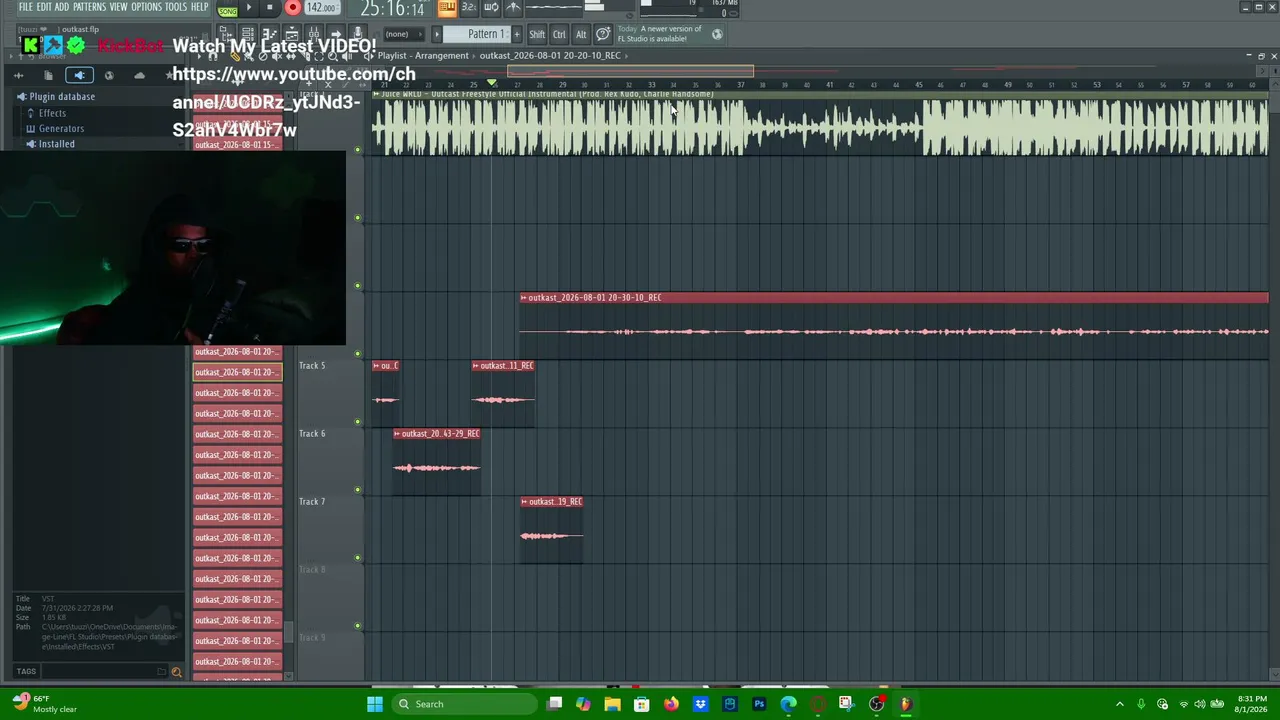The width and height of the screenshot is (1280, 720).
Task: Open the TOOLS menu
Action: pos(176,7)
